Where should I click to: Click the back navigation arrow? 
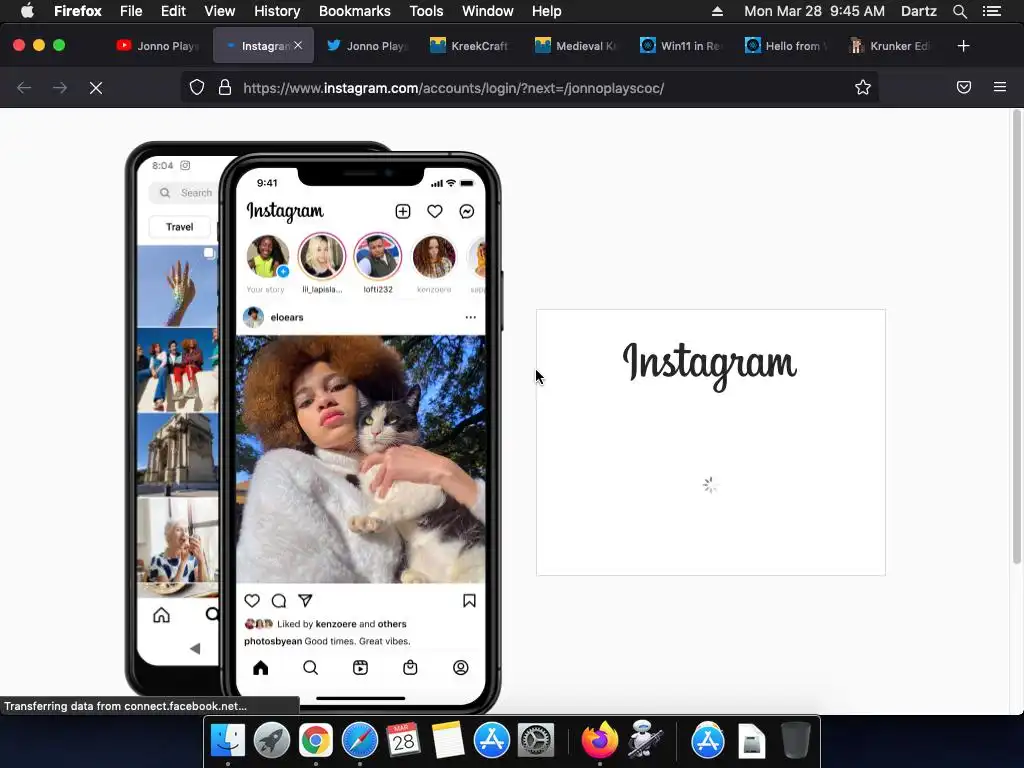(x=24, y=88)
